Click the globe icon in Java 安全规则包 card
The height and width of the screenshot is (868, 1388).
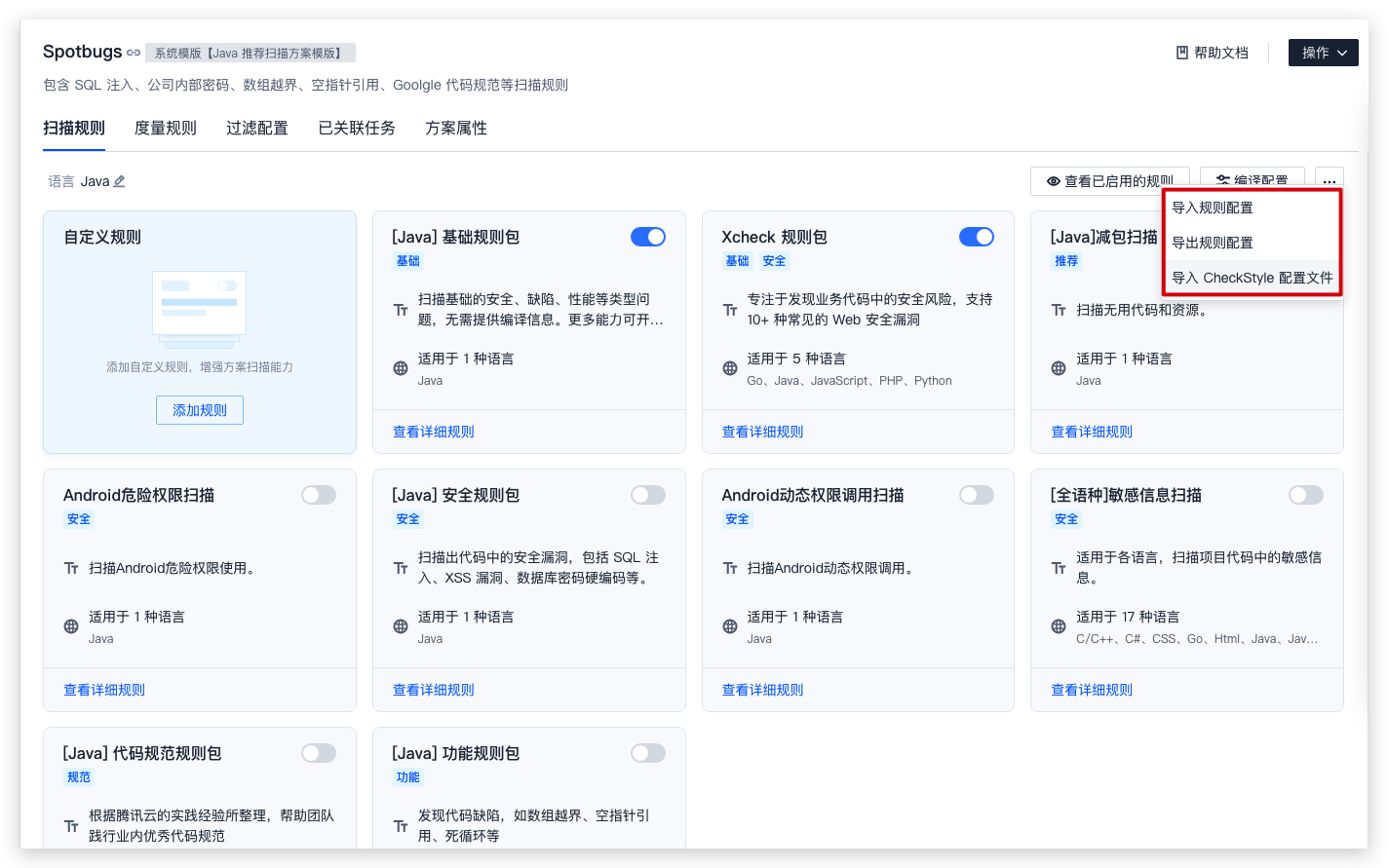pos(401,626)
